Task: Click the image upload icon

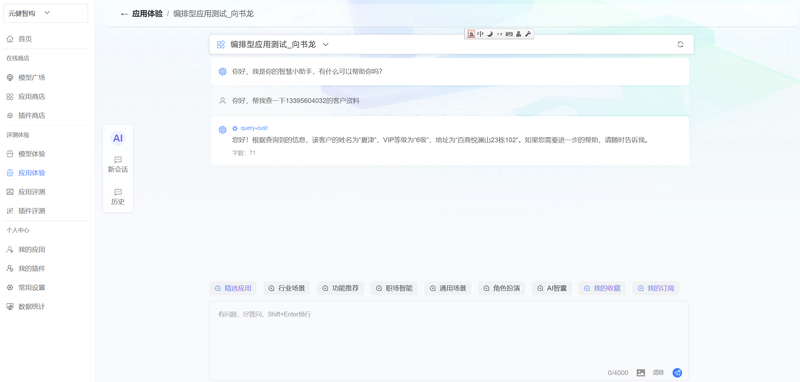Action: pyautogui.click(x=641, y=373)
